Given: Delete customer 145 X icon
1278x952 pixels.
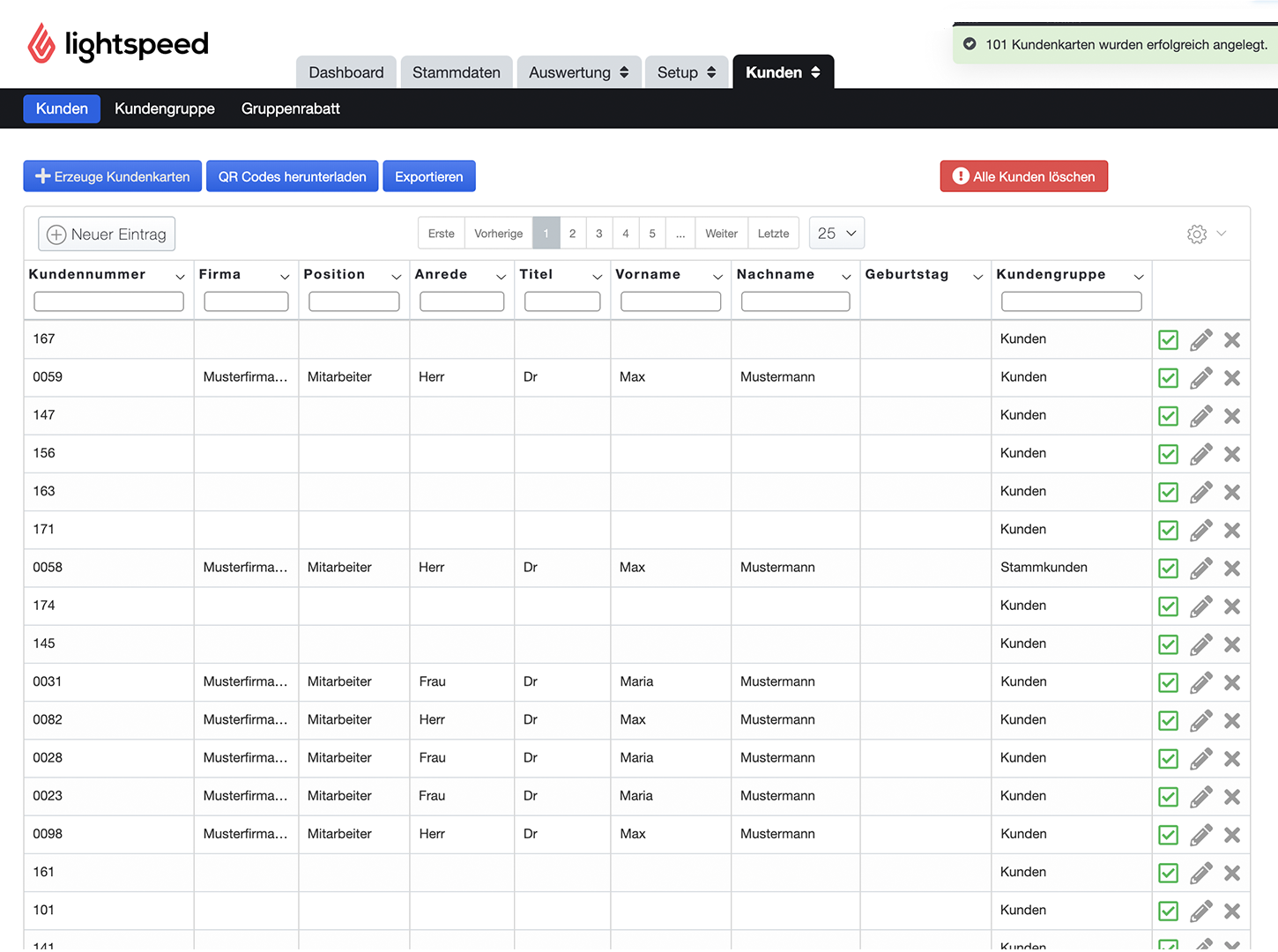Looking at the screenshot, I should pos(1232,644).
